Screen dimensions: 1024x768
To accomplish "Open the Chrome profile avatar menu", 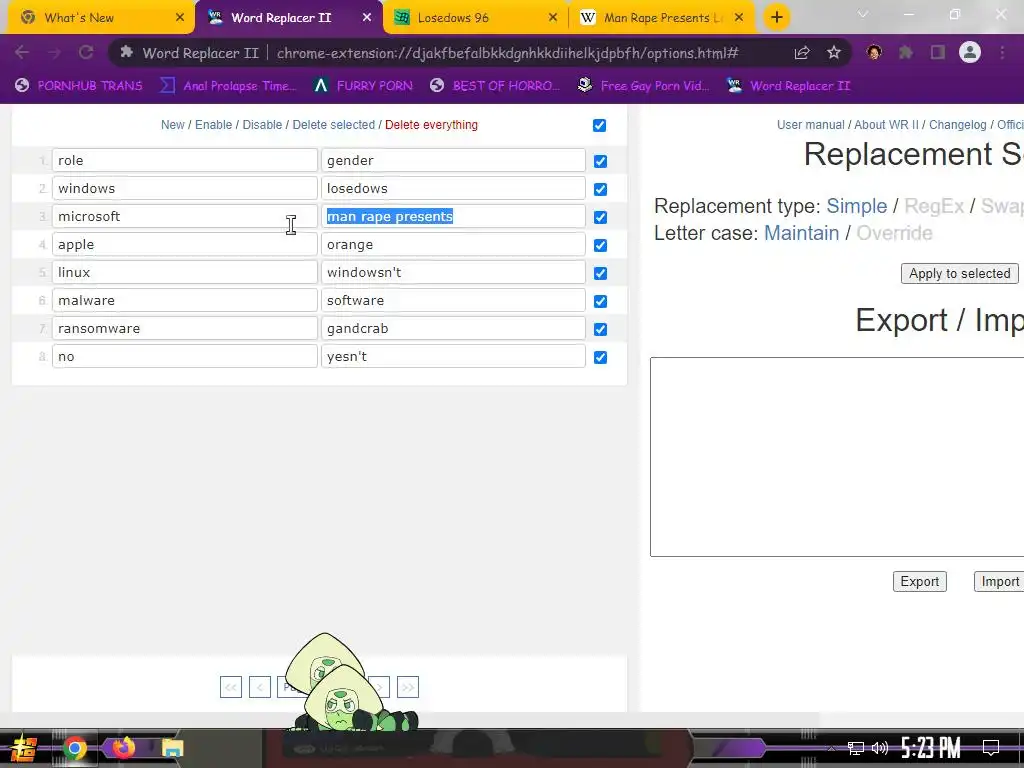I will point(970,52).
